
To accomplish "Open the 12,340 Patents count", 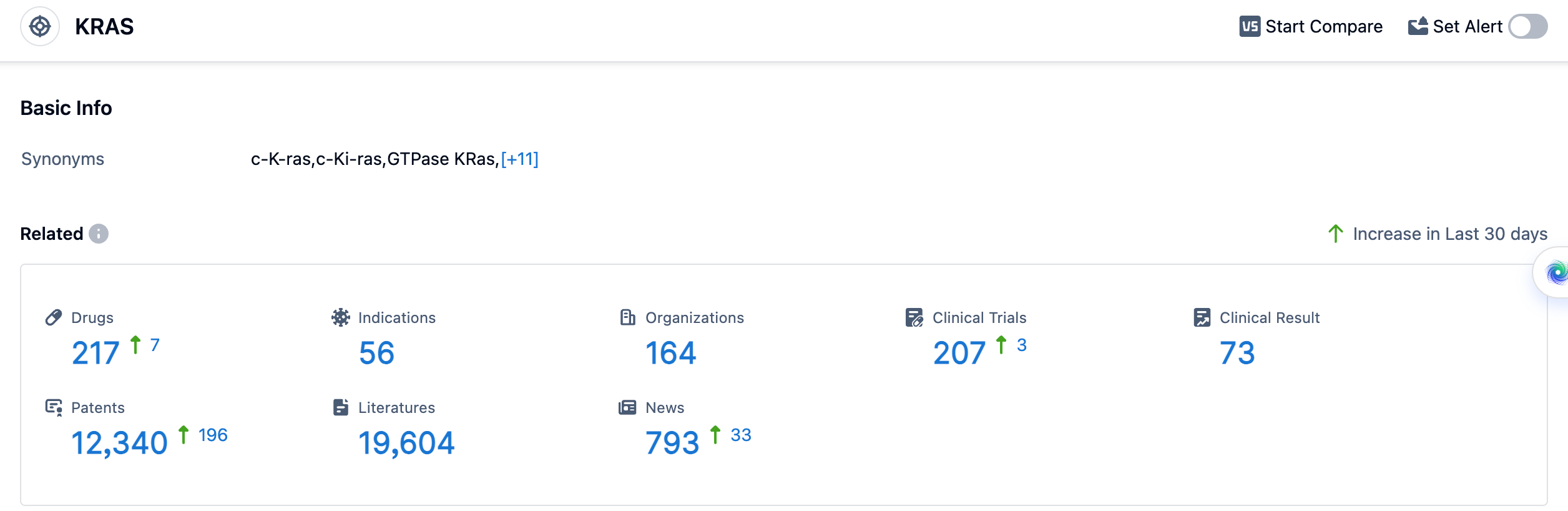I will 119,444.
